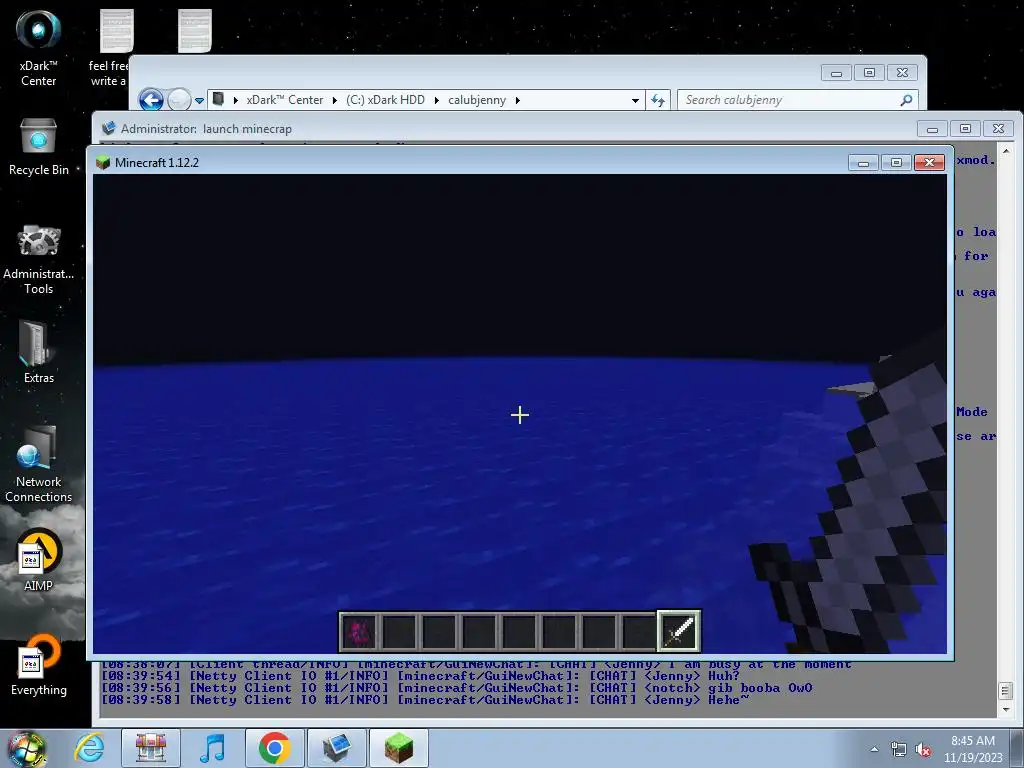Viewport: 1024px width, 768px height.
Task: Select the sword in the last hotbar slot
Action: tap(679, 631)
